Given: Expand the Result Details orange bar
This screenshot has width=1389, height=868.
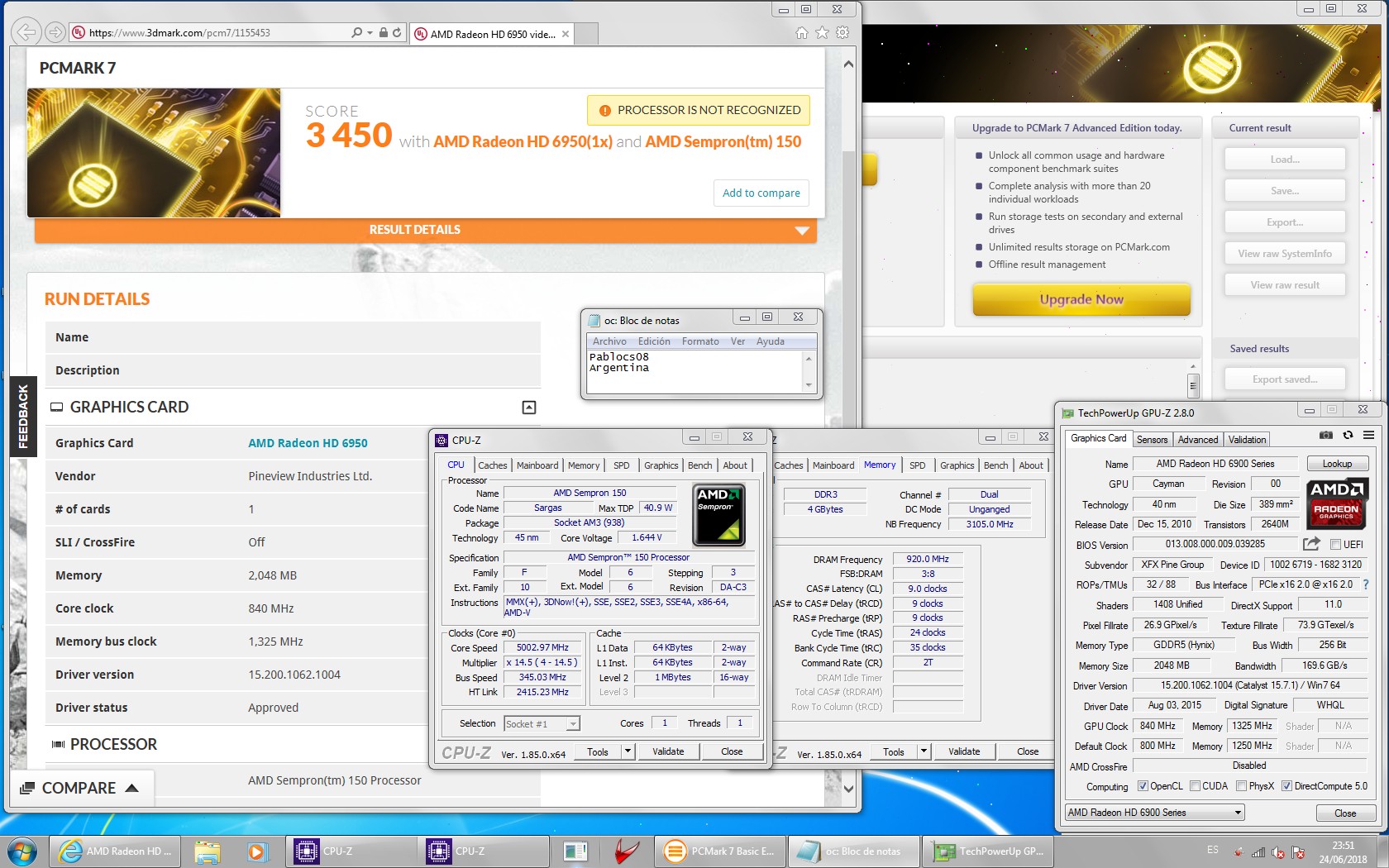Looking at the screenshot, I should [425, 230].
